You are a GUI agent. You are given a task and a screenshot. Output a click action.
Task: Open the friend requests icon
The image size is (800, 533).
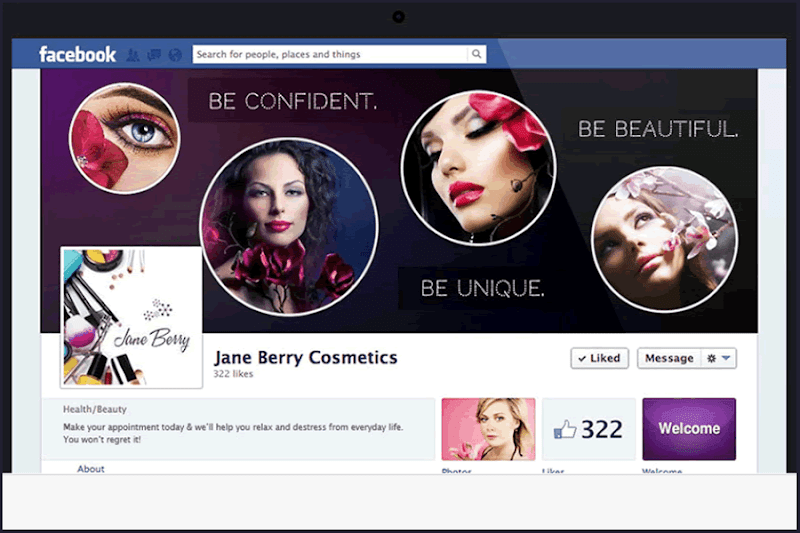coord(133,55)
